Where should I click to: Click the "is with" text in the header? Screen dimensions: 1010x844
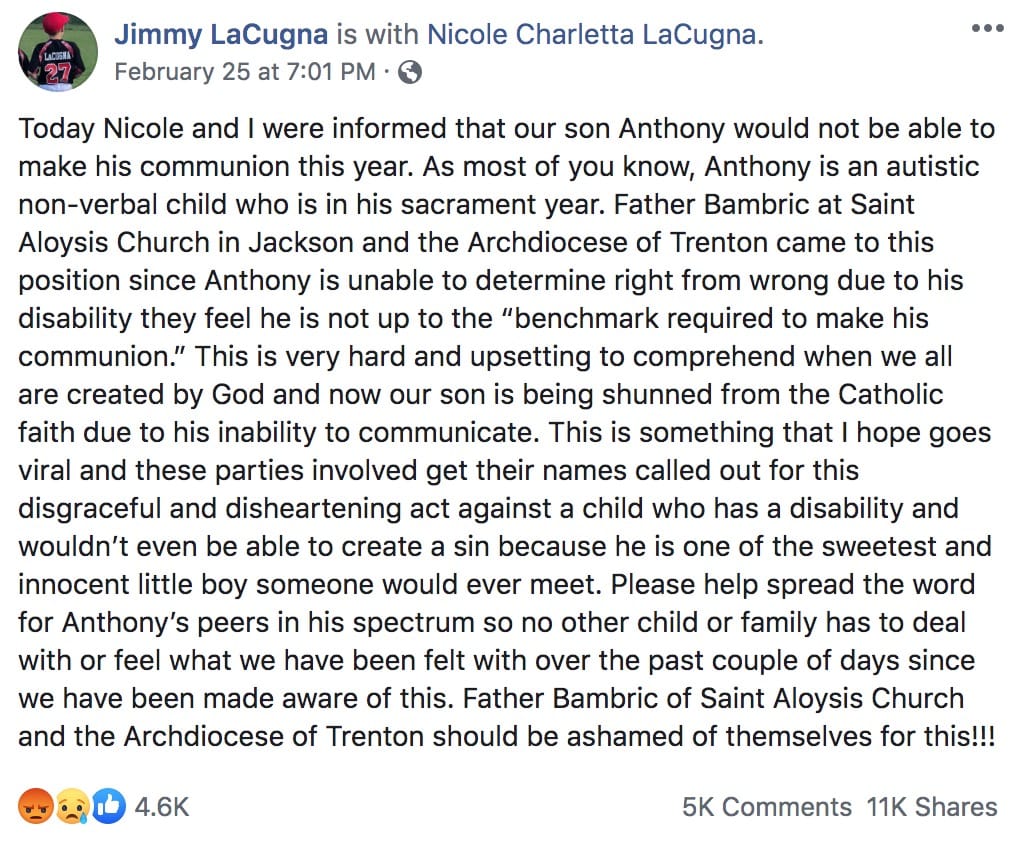(377, 34)
